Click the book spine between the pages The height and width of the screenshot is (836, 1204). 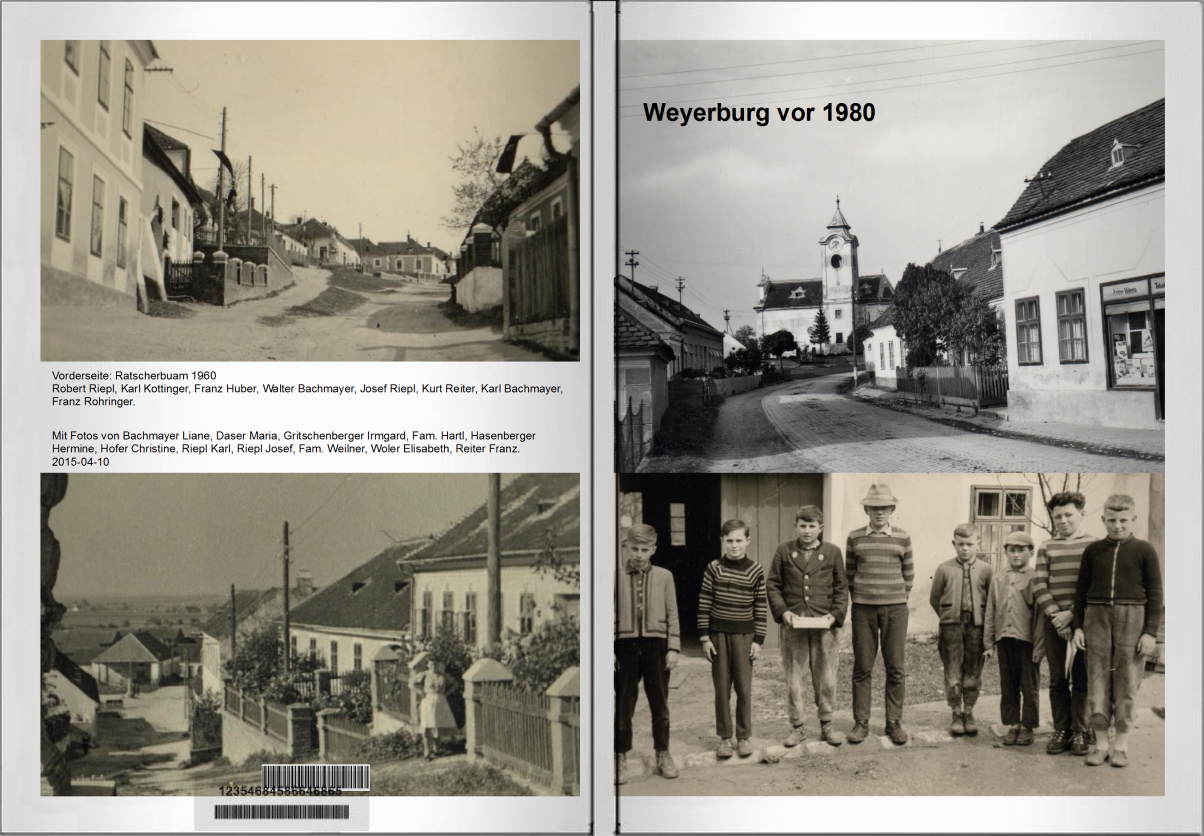604,418
